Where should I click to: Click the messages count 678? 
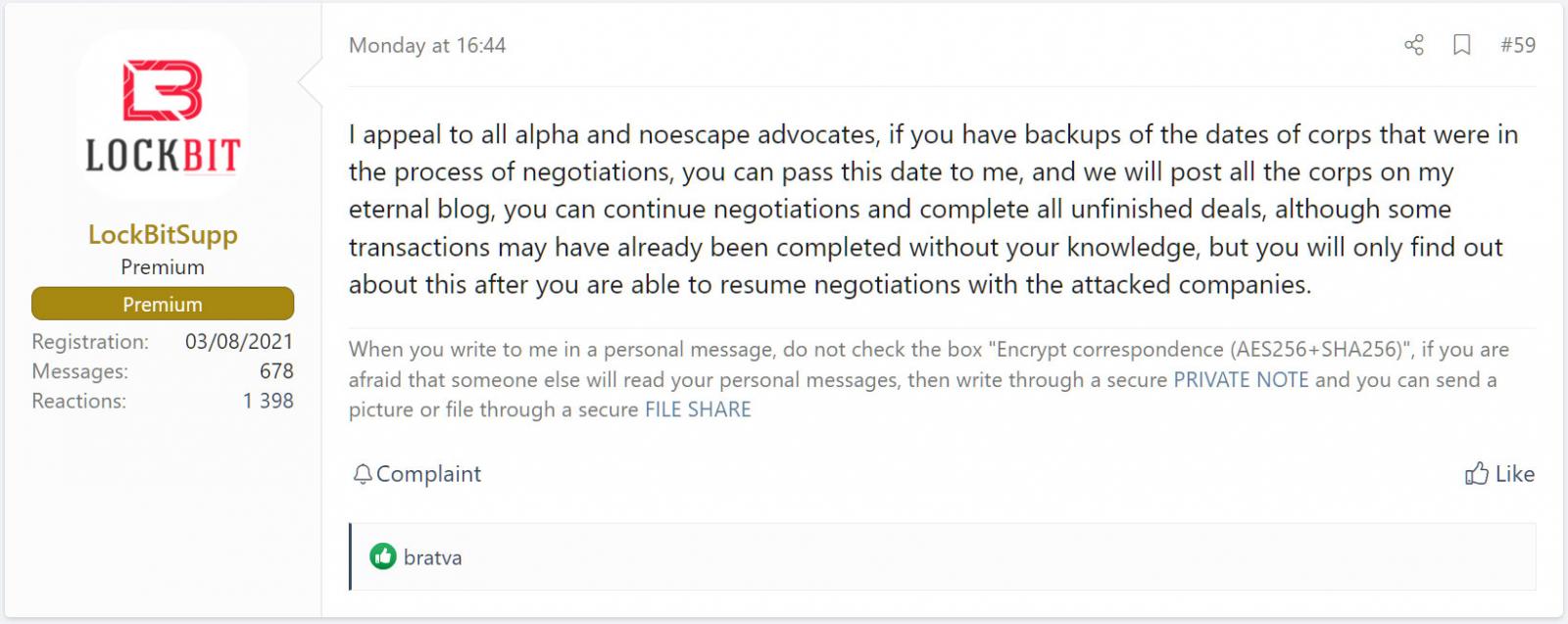point(276,371)
